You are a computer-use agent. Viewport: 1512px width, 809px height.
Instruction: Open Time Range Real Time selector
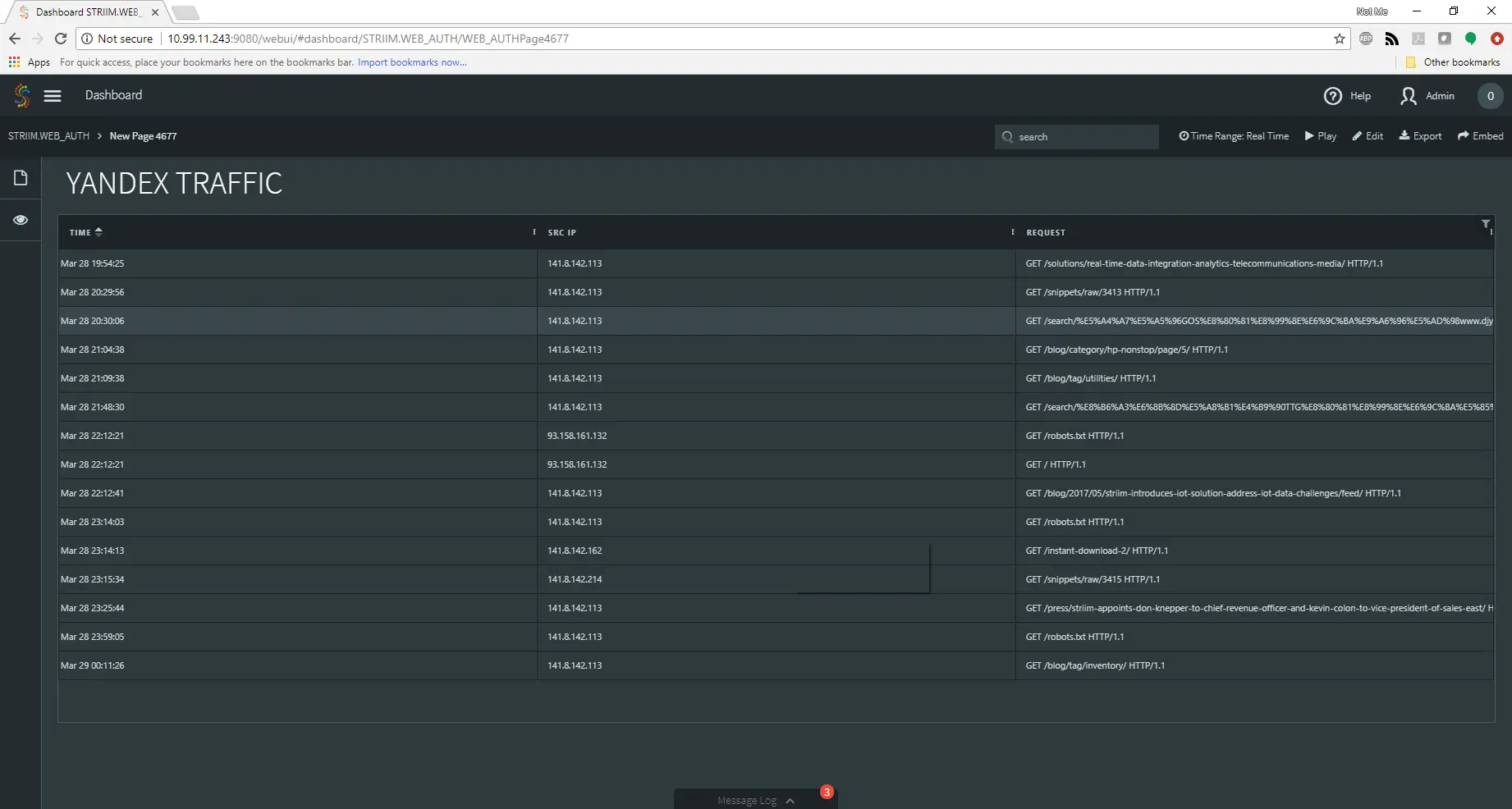[x=1234, y=136]
